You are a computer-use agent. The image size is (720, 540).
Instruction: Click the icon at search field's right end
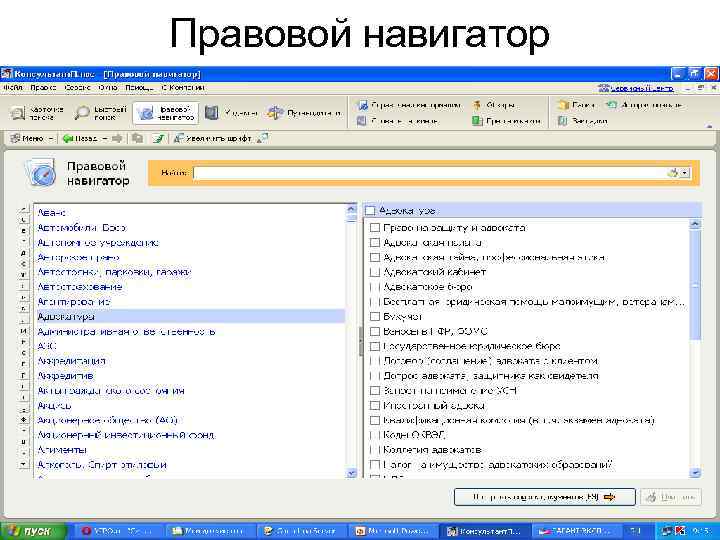(673, 173)
